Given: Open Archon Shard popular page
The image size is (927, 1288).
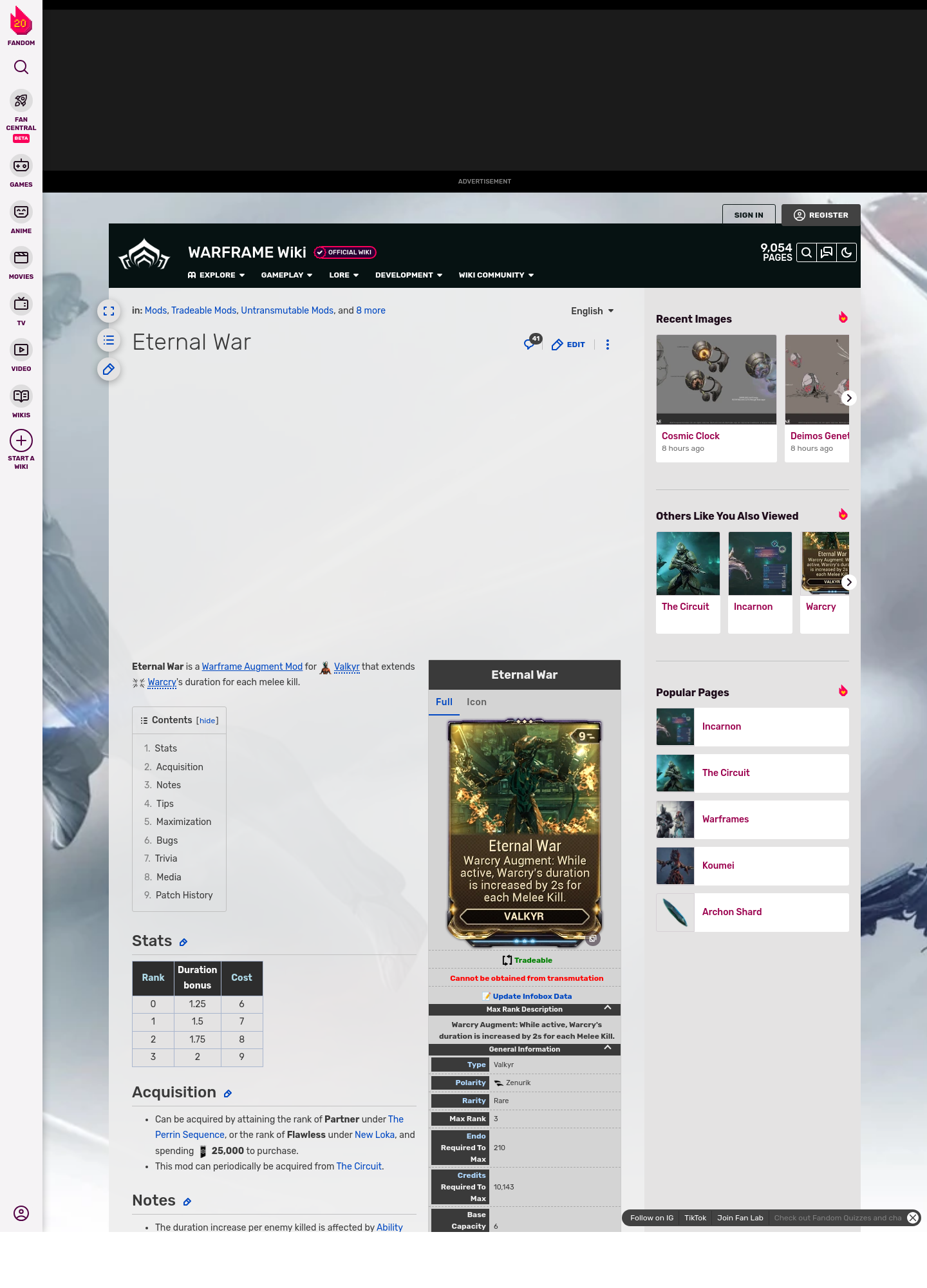Looking at the screenshot, I should tap(753, 912).
